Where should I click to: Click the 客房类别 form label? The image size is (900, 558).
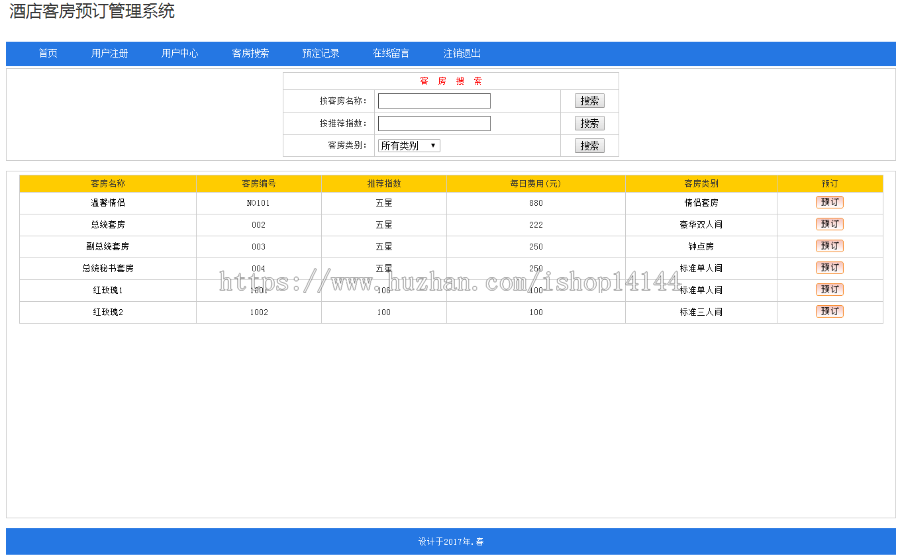347,145
